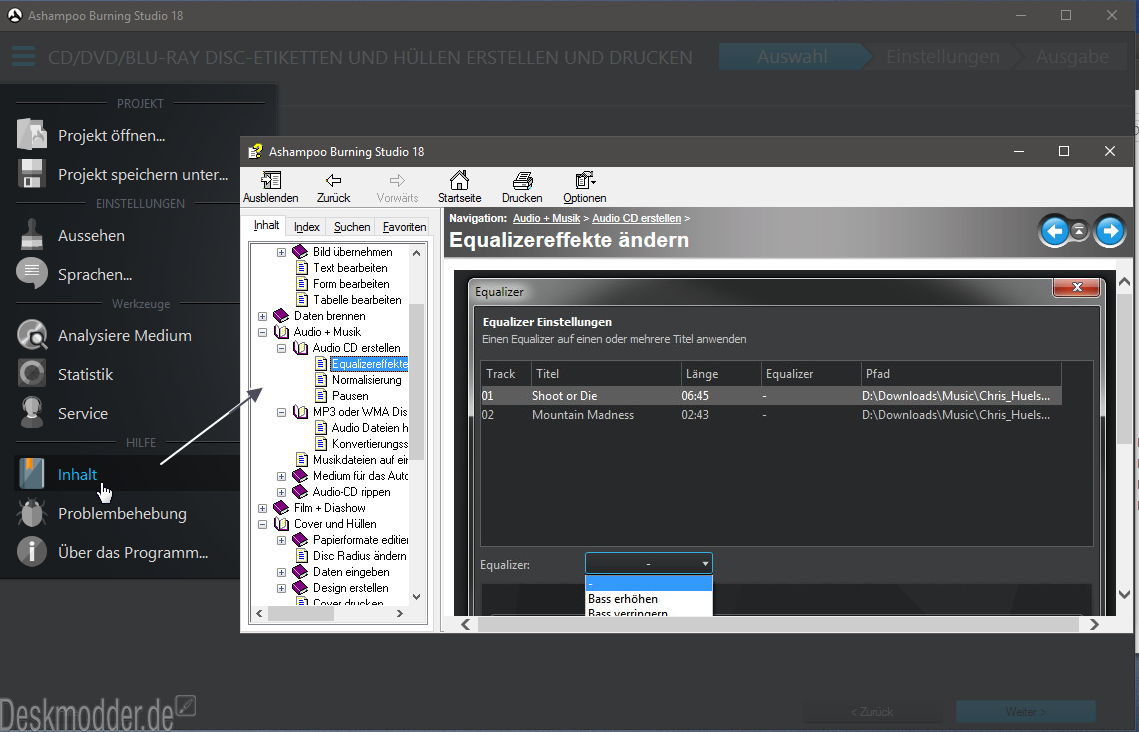This screenshot has height=732, width=1139.
Task: Open the Normalisierung help topic
Action: point(366,380)
